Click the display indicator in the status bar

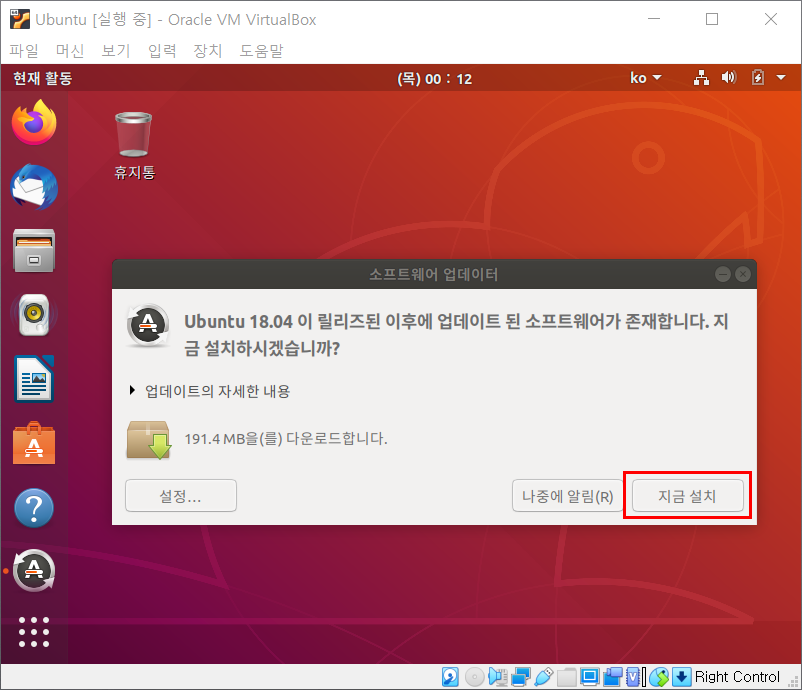(589, 677)
